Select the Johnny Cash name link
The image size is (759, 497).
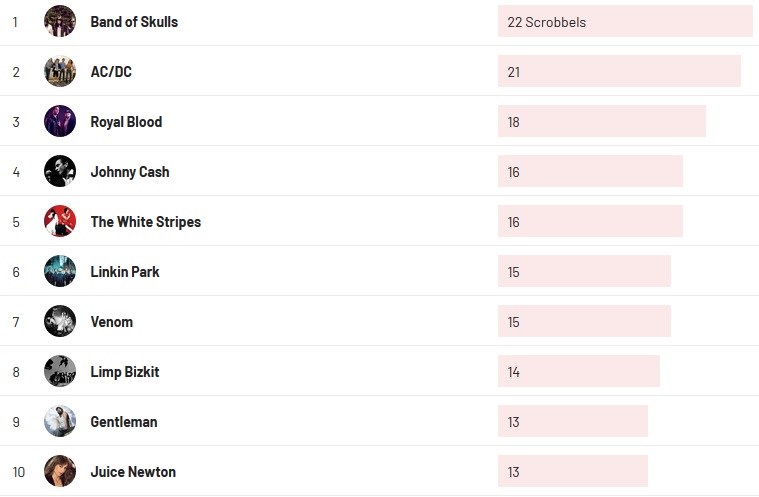click(x=130, y=172)
